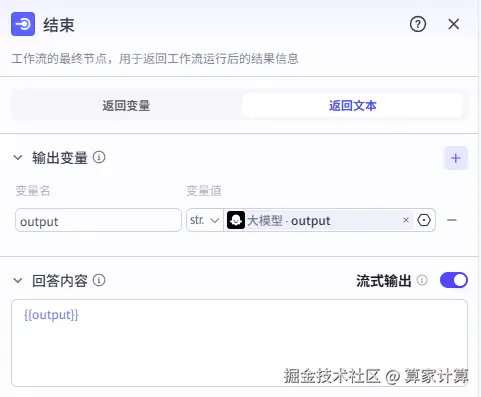Click the 回答内容 section heading

click(60, 281)
